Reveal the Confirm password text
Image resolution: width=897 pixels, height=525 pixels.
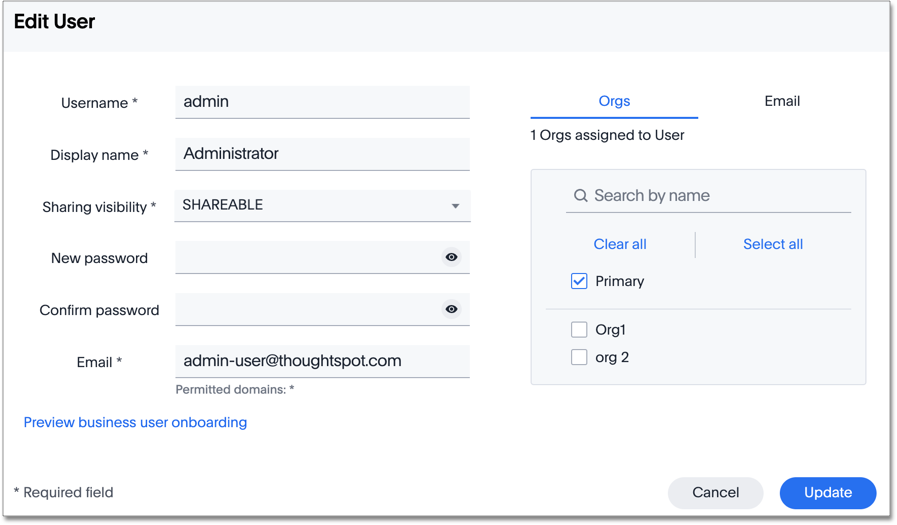tap(451, 310)
